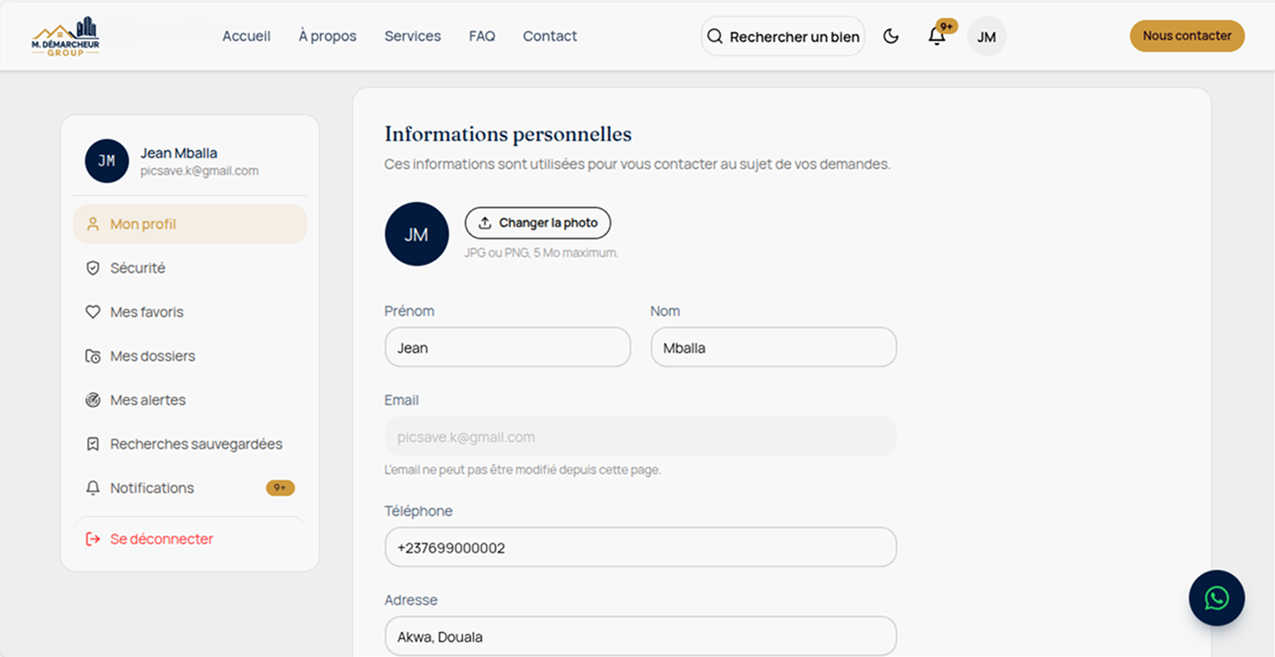Click the Informations personnelles heading
1275x657 pixels.
click(x=508, y=134)
